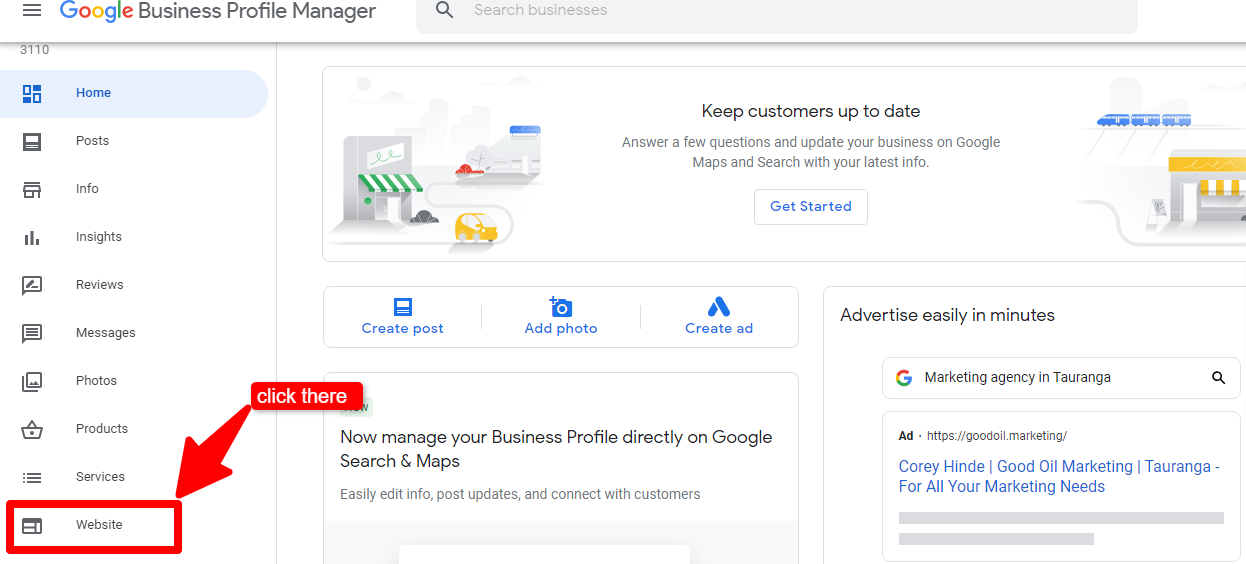Image resolution: width=1246 pixels, height=564 pixels.
Task: Open the Website menu item
Action: 134,525
